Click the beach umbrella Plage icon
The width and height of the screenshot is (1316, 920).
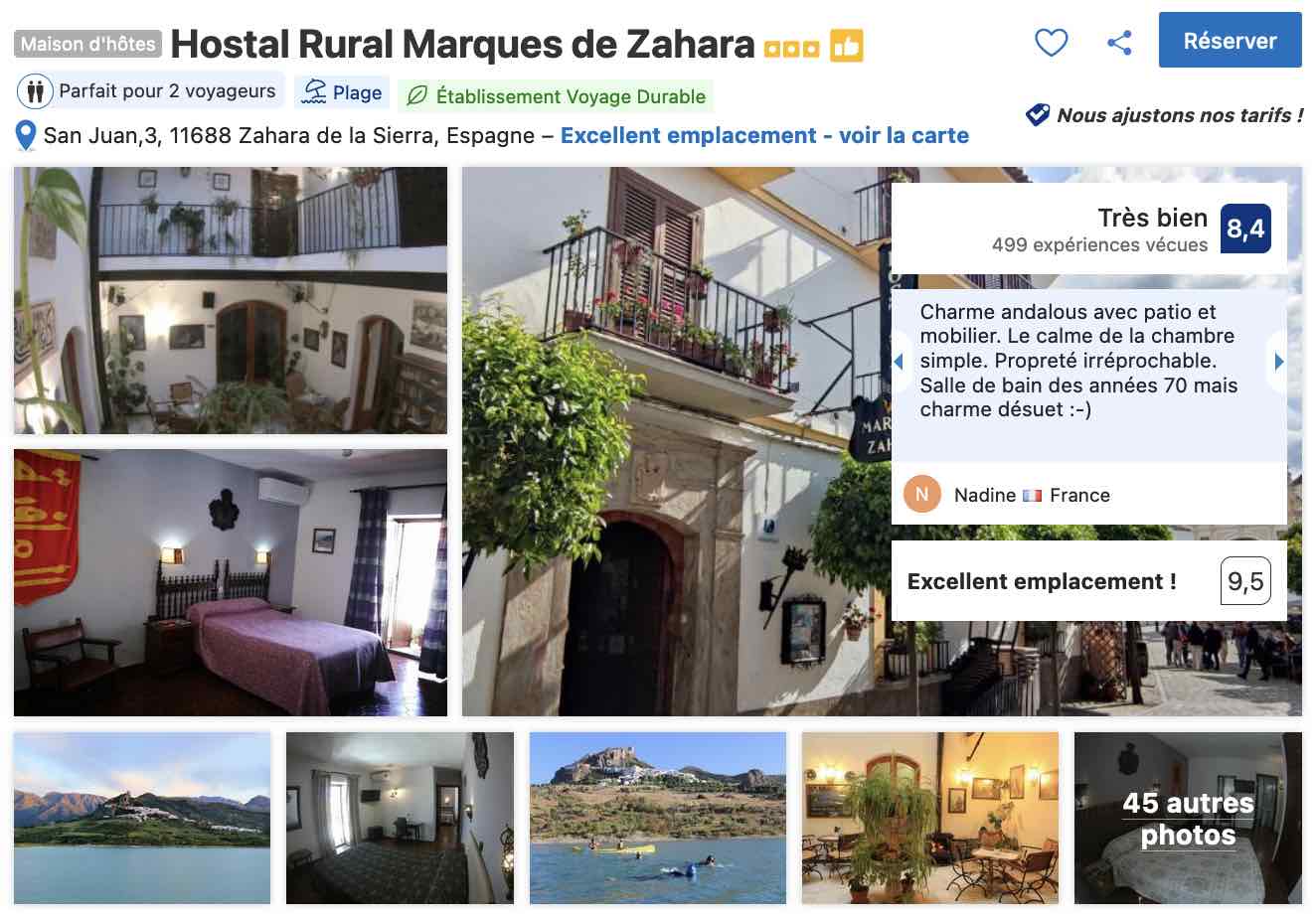click(x=314, y=91)
